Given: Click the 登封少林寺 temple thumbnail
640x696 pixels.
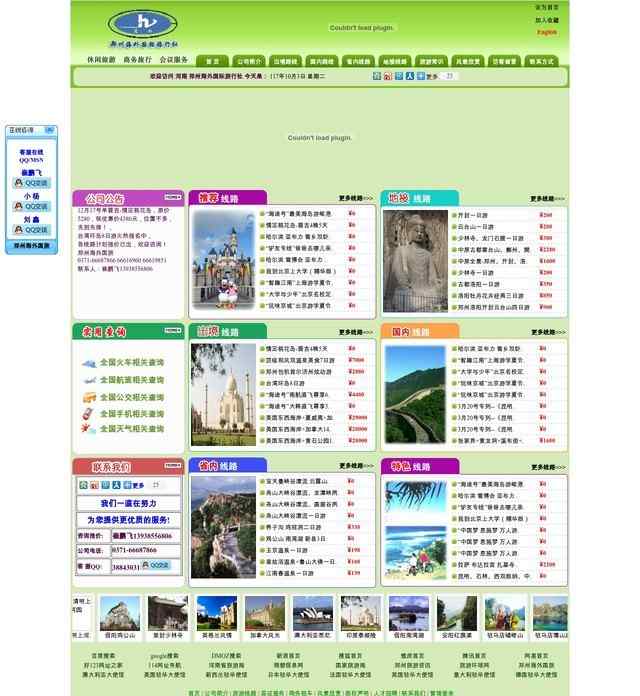Looking at the screenshot, I should click(168, 613).
